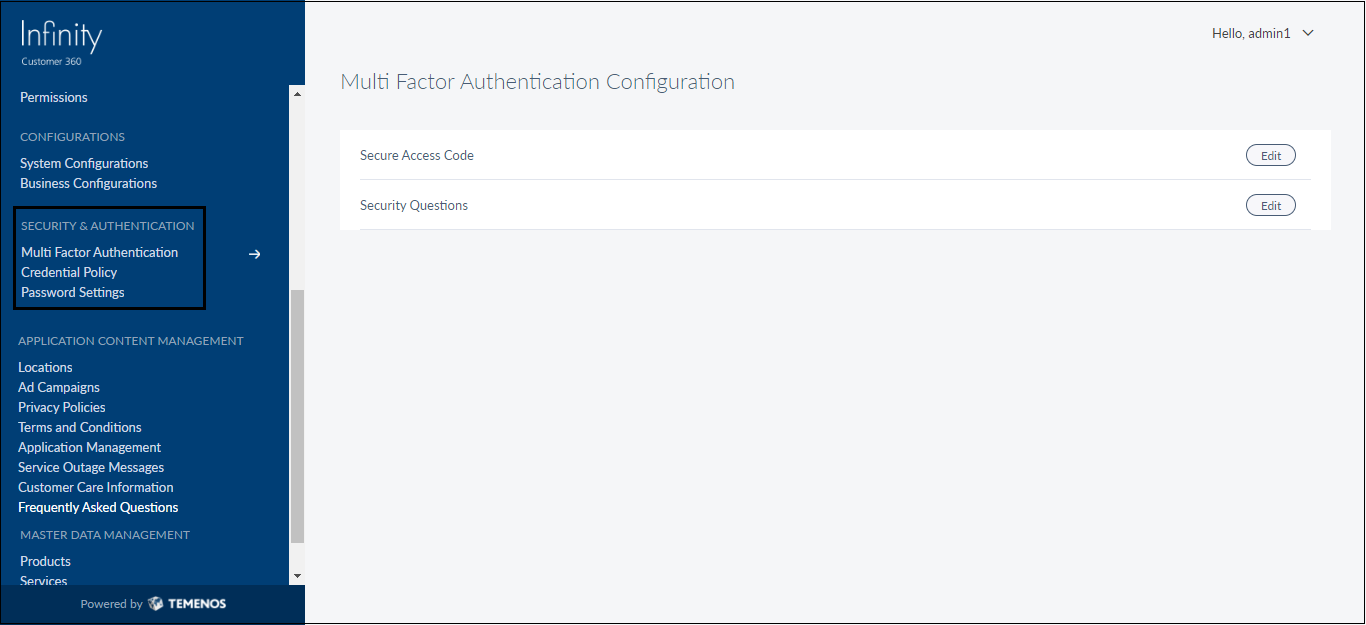The height and width of the screenshot is (625, 1366).
Task: Open System Configurations in the sidebar
Action: click(84, 164)
